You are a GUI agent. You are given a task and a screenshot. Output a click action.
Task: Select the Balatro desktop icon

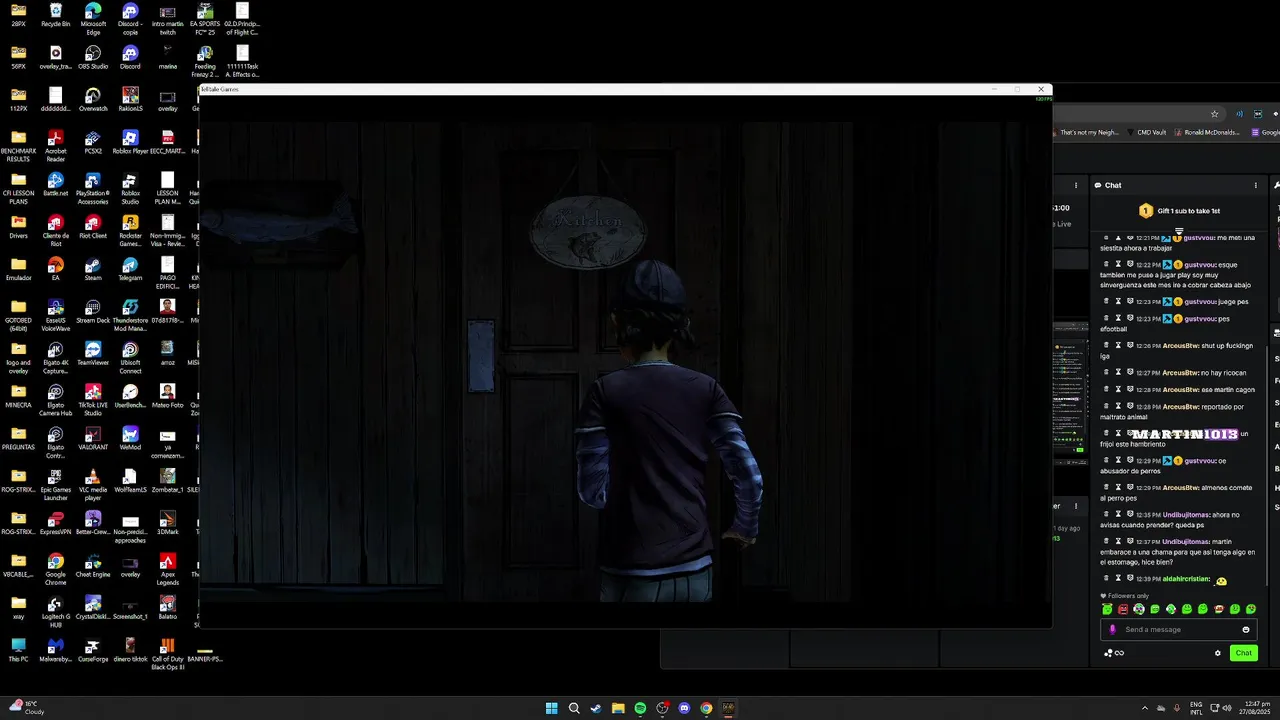coord(168,607)
